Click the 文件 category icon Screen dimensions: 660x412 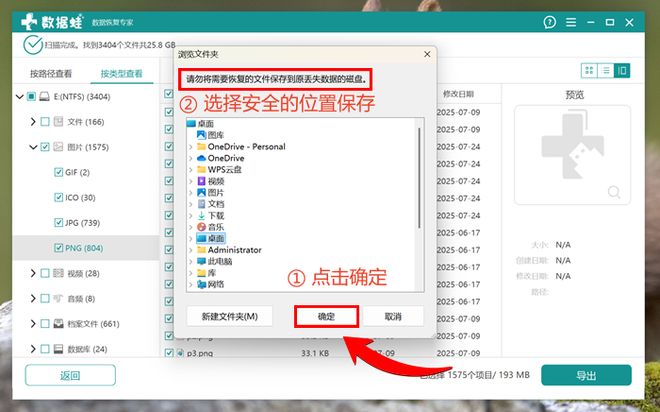[x=58, y=122]
